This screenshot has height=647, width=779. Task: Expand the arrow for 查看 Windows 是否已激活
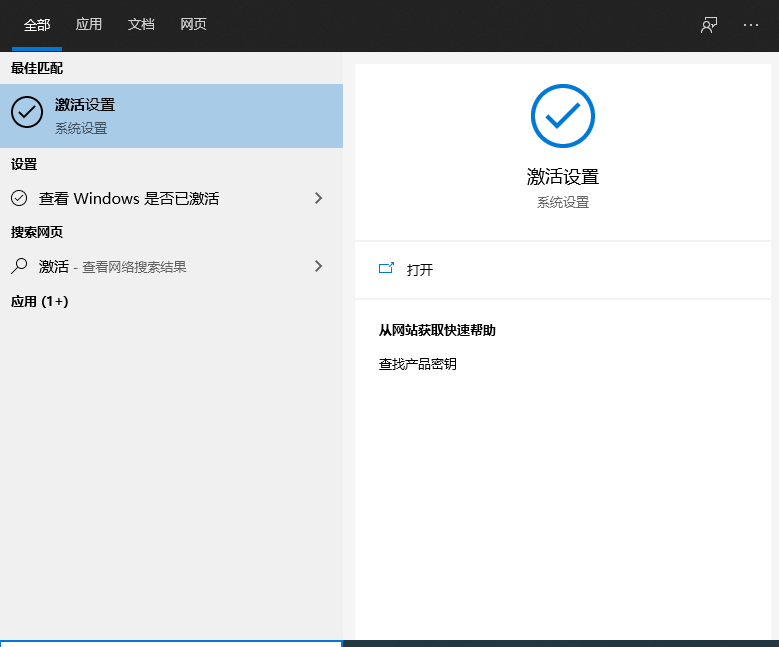point(319,198)
